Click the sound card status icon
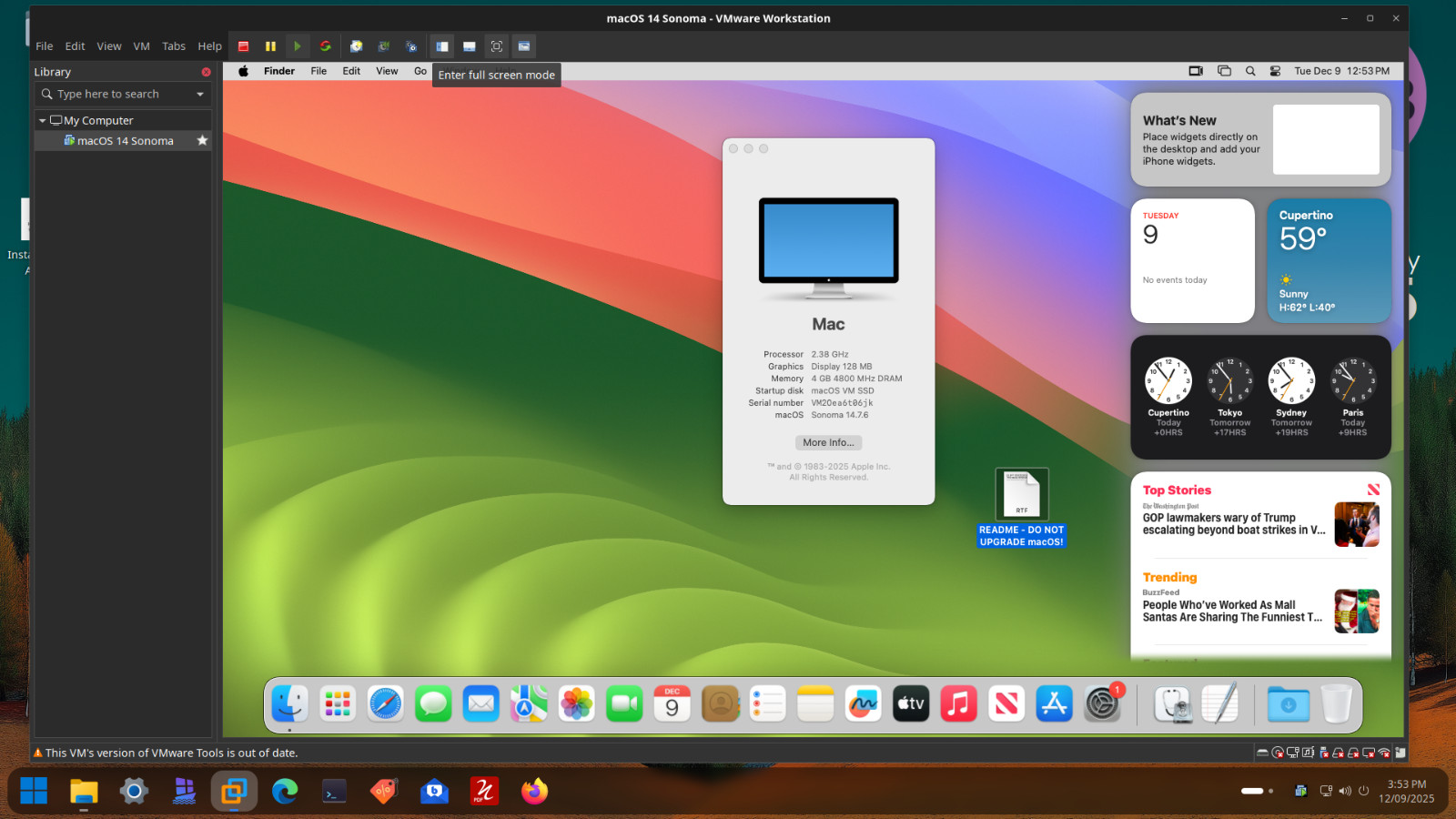Screen dimensions: 1456x819 pyautogui.click(x=1308, y=753)
